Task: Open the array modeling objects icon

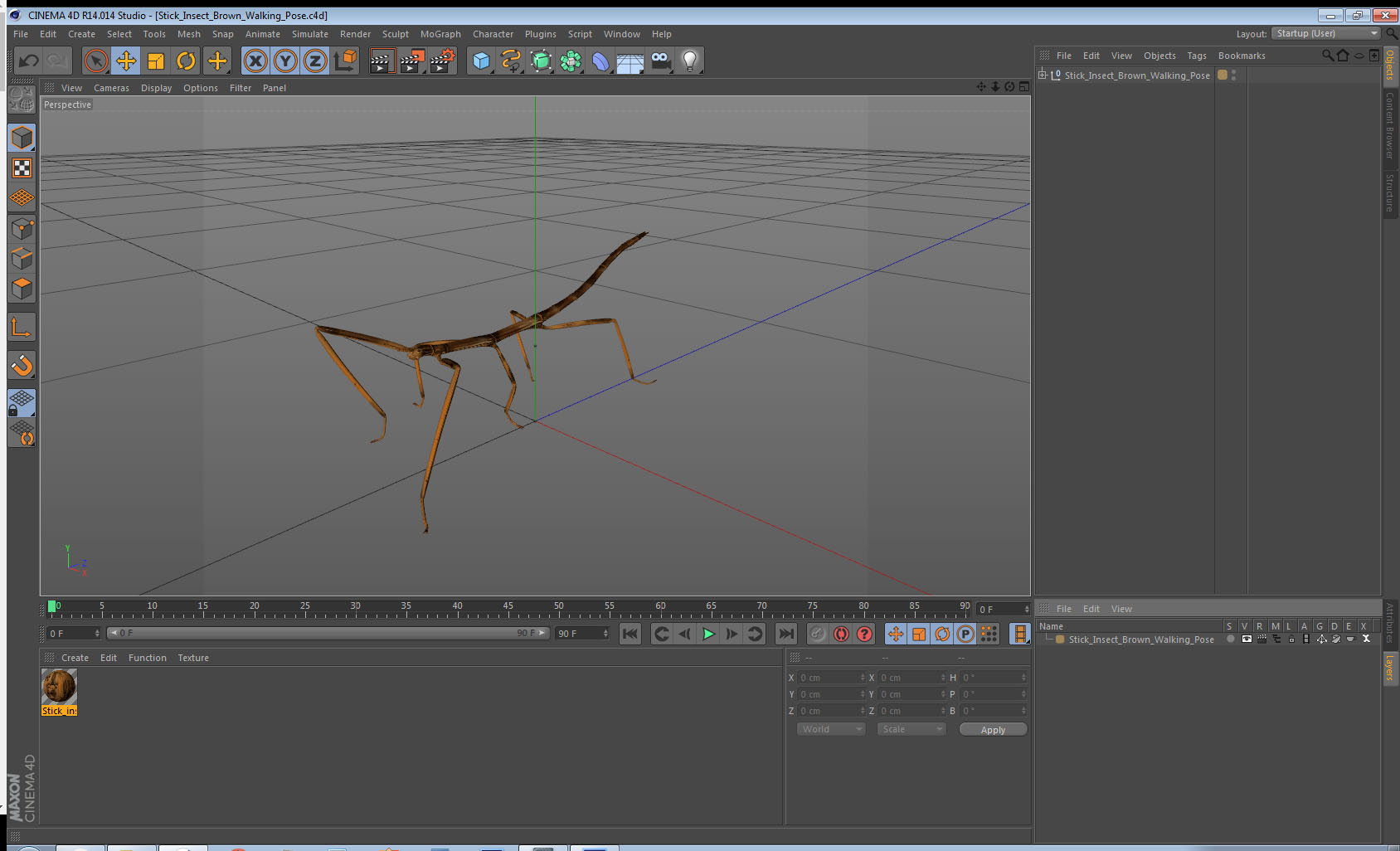Action: click(x=571, y=61)
